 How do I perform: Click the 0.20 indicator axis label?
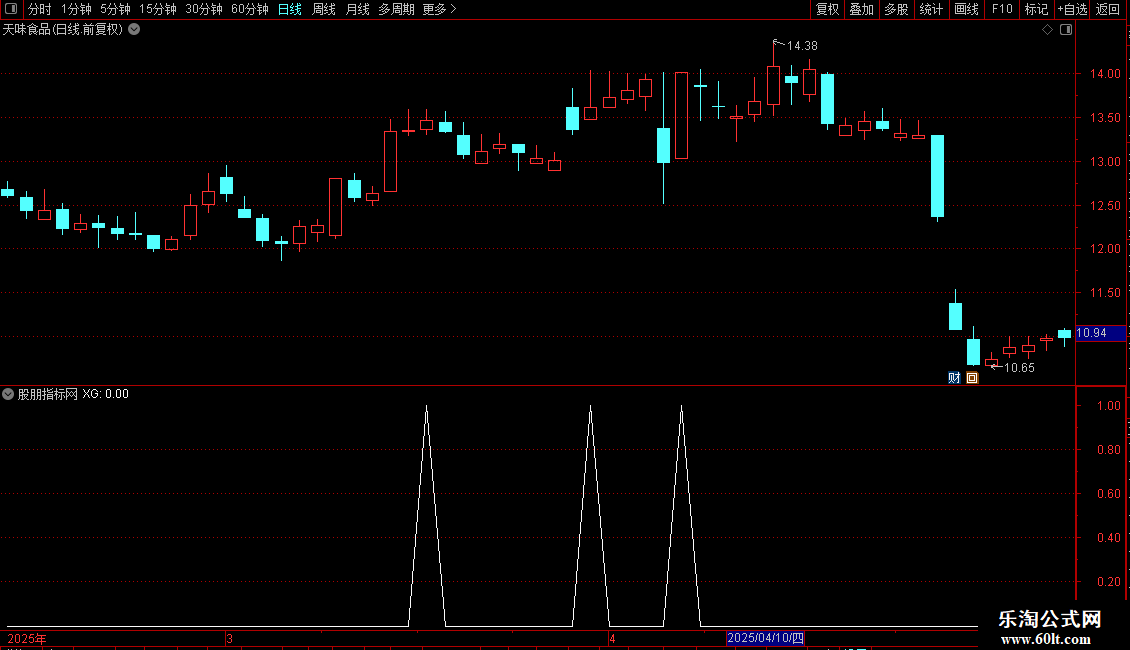pos(1108,582)
